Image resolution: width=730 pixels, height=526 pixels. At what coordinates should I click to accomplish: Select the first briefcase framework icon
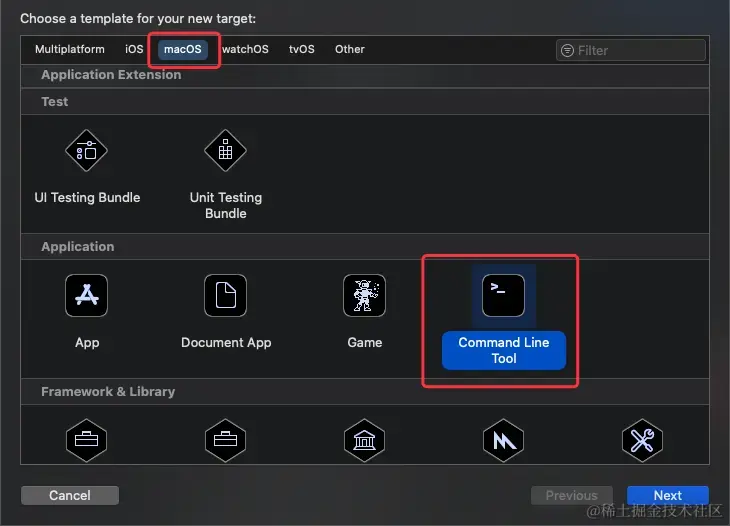click(87, 440)
